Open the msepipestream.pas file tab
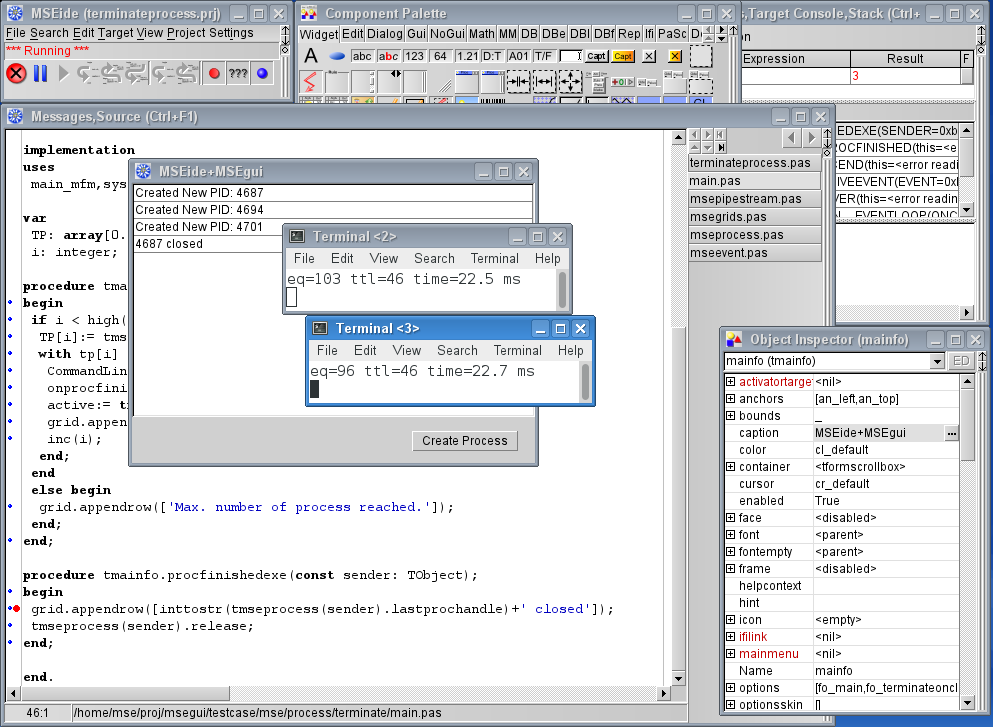 tap(746, 199)
